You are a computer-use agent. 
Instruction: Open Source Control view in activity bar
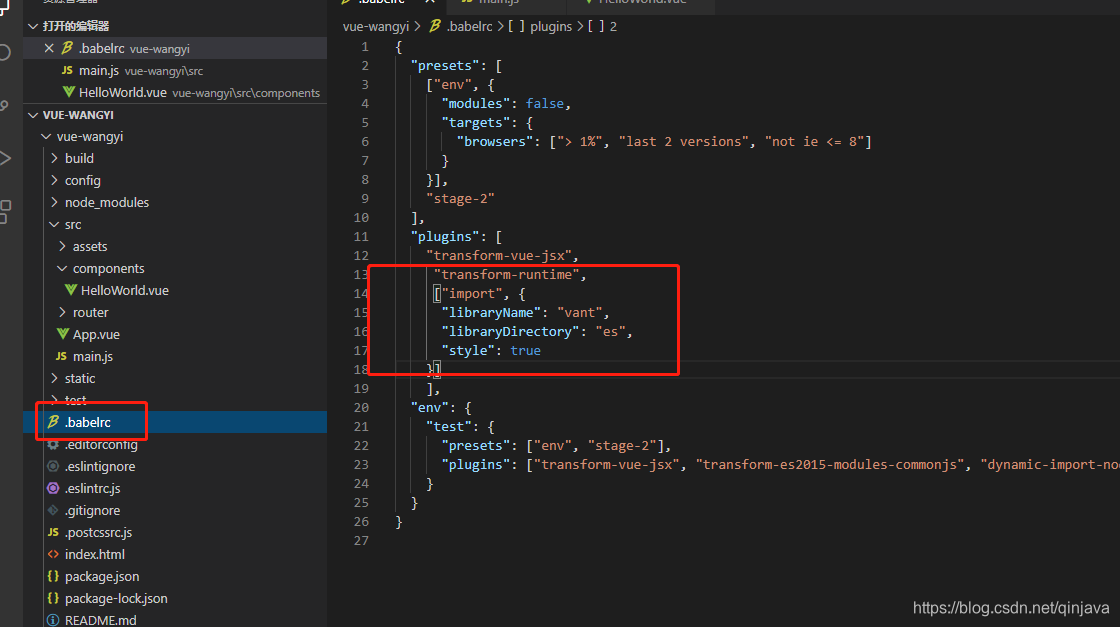click(x=4, y=106)
